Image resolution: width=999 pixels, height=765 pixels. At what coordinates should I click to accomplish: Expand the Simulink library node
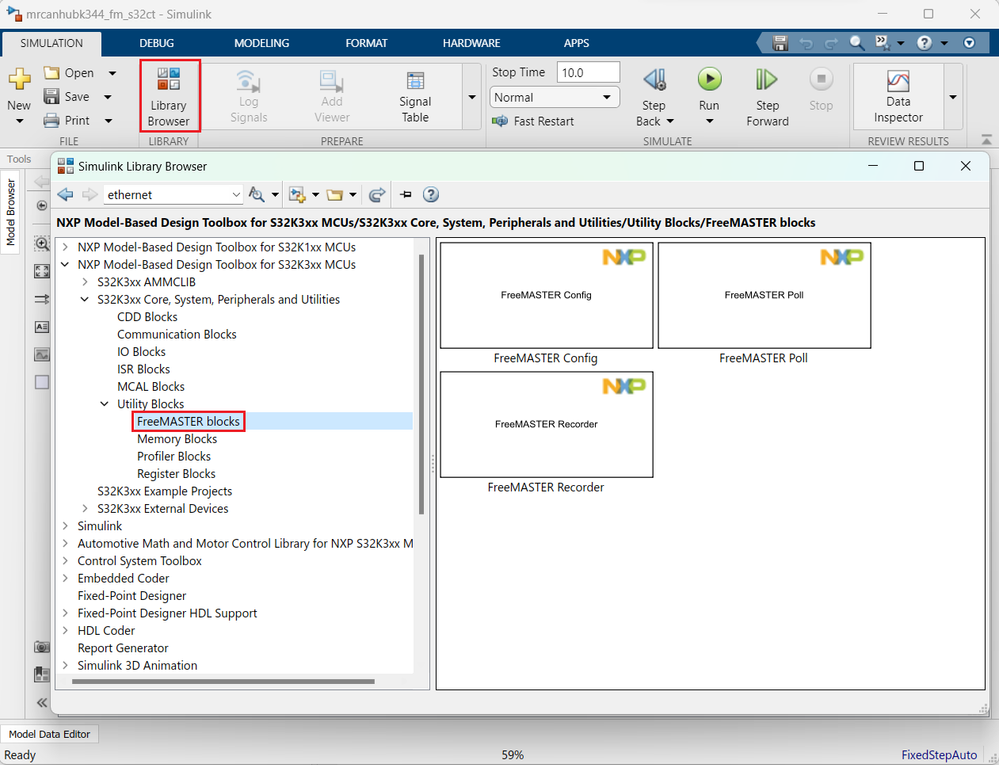(x=66, y=525)
